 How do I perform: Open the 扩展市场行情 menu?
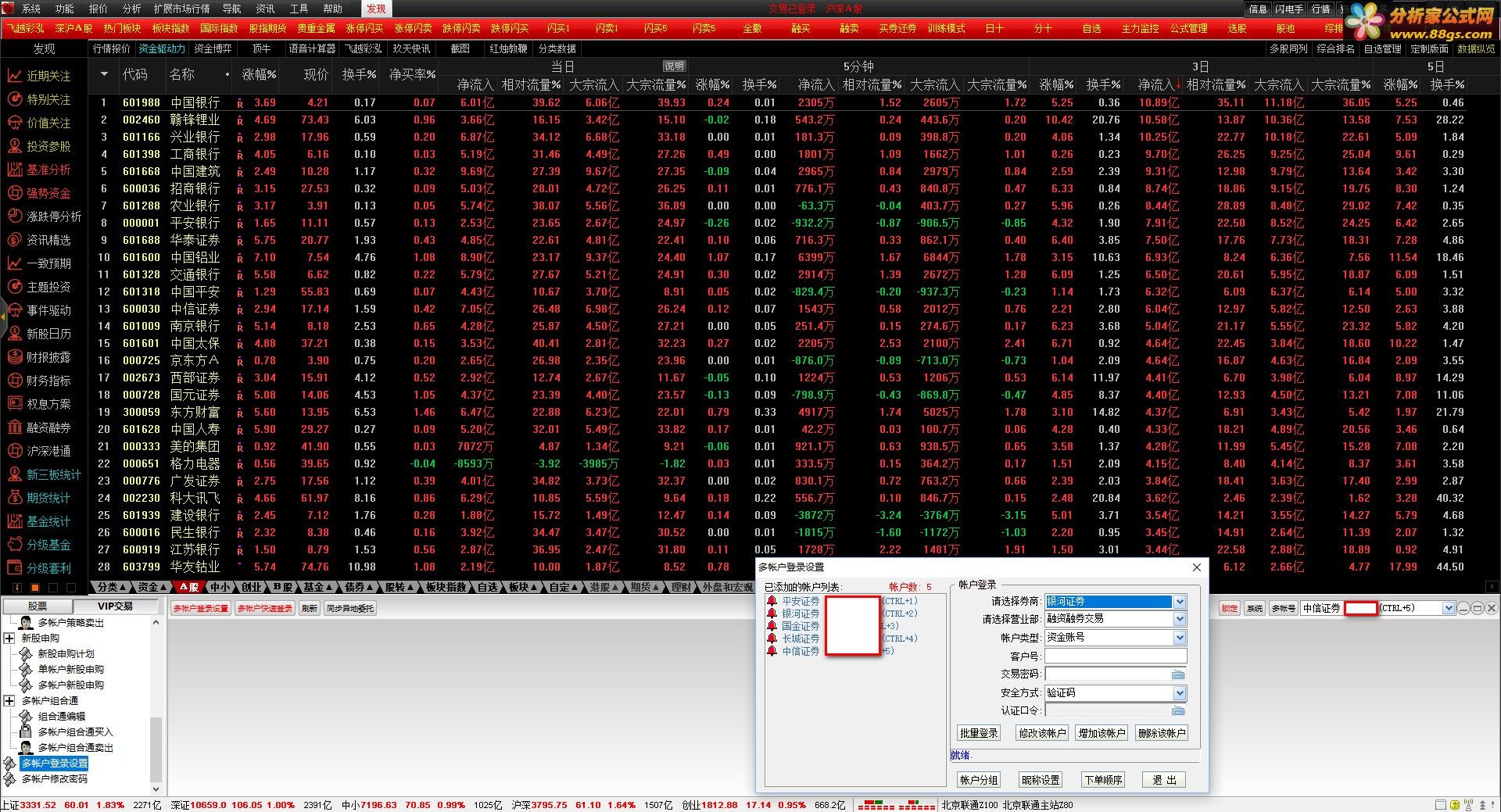coord(181,9)
